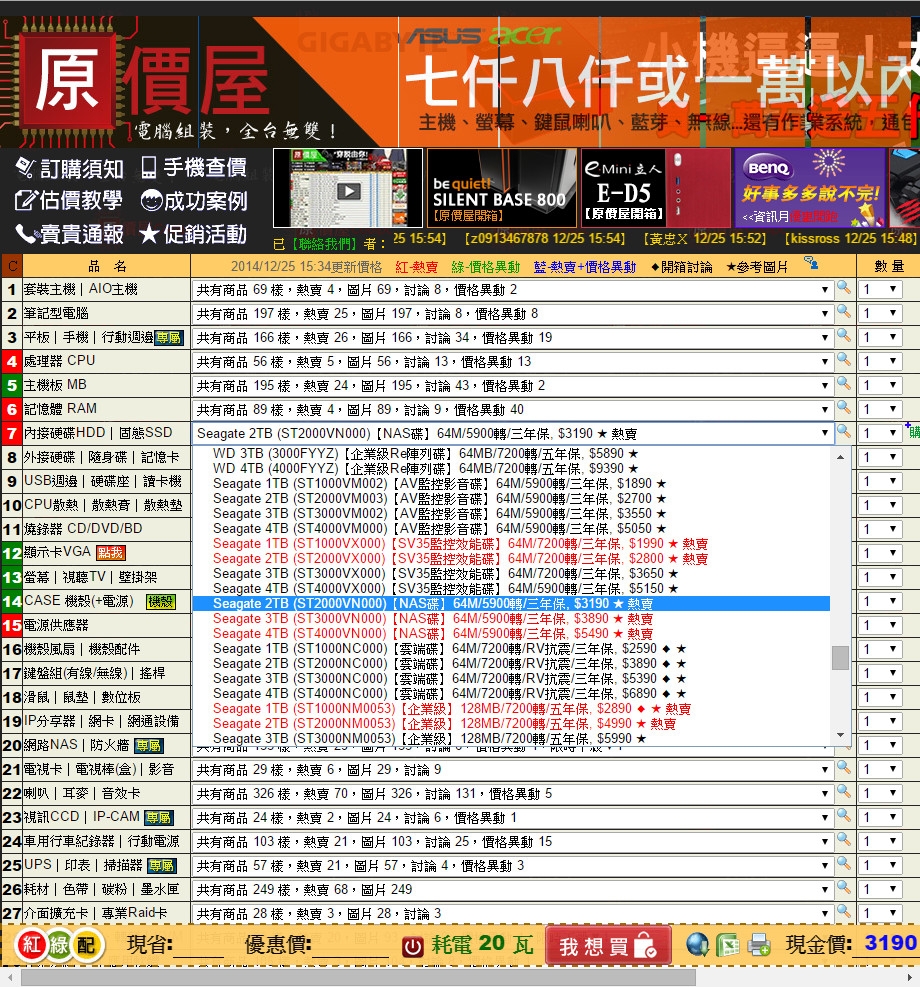
Task: Open the 喇叭 product dropdown
Action: coord(513,793)
